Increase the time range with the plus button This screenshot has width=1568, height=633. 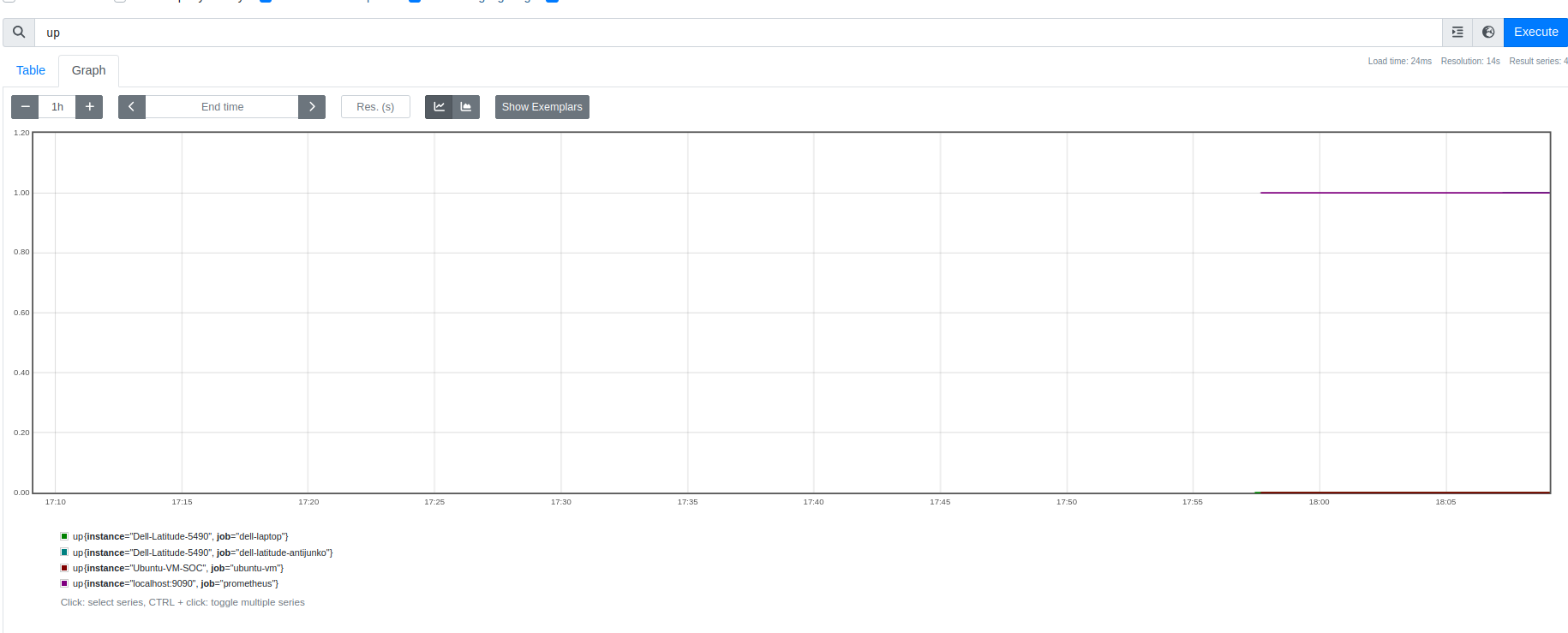point(89,107)
